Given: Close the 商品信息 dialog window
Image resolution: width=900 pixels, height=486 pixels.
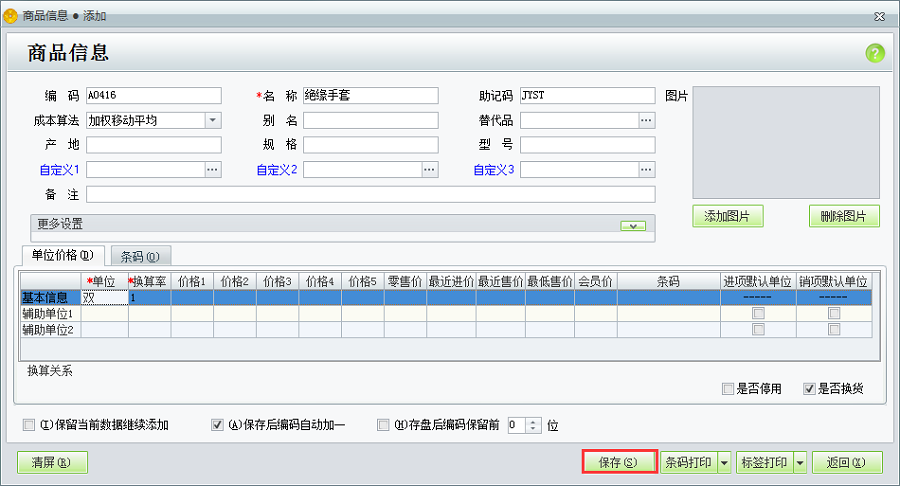Looking at the screenshot, I should (x=879, y=17).
